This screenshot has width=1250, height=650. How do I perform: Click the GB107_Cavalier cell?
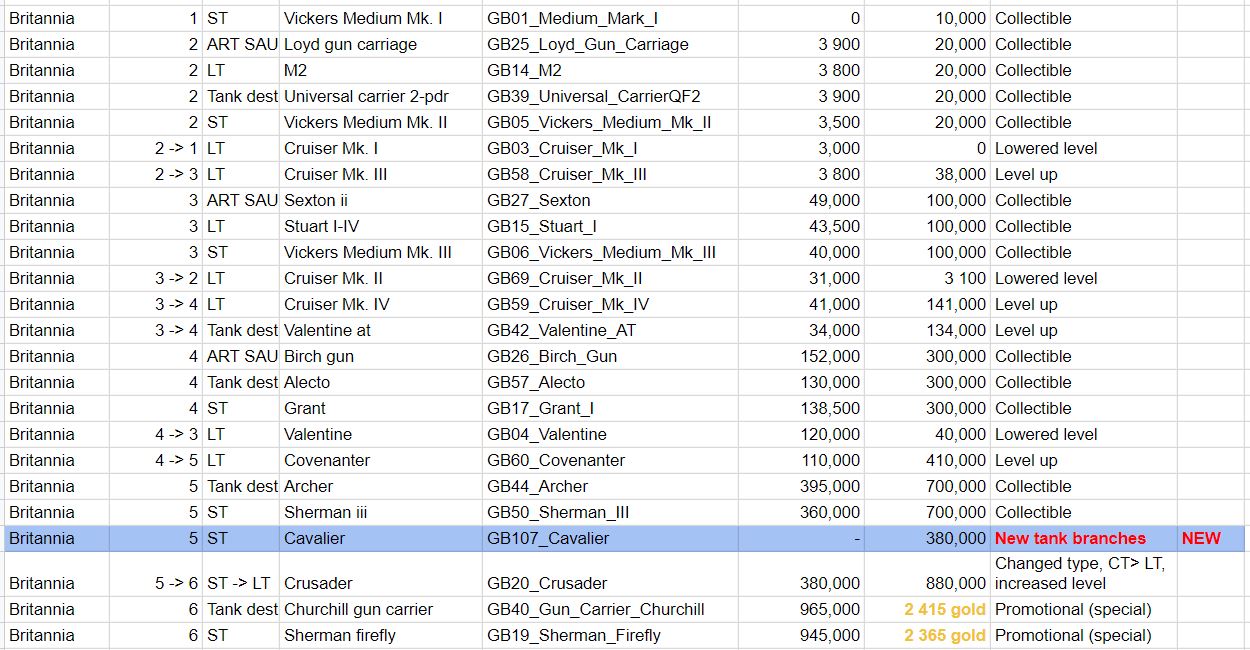pyautogui.click(x=610, y=538)
